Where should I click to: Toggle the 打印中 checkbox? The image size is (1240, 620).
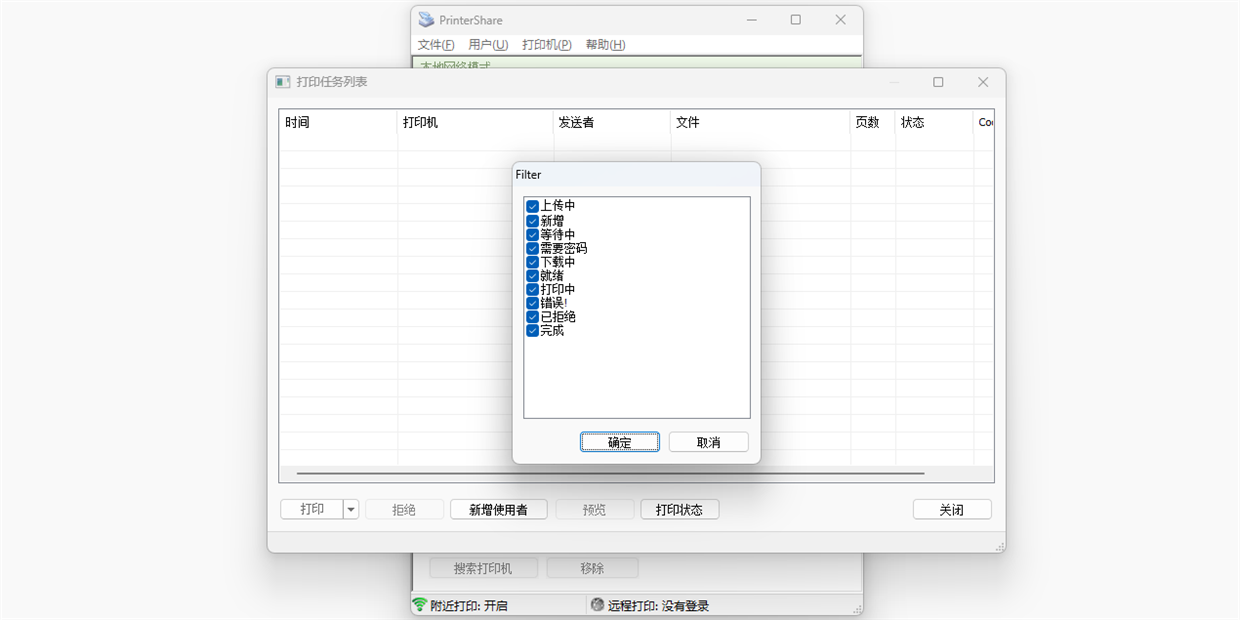coord(532,289)
